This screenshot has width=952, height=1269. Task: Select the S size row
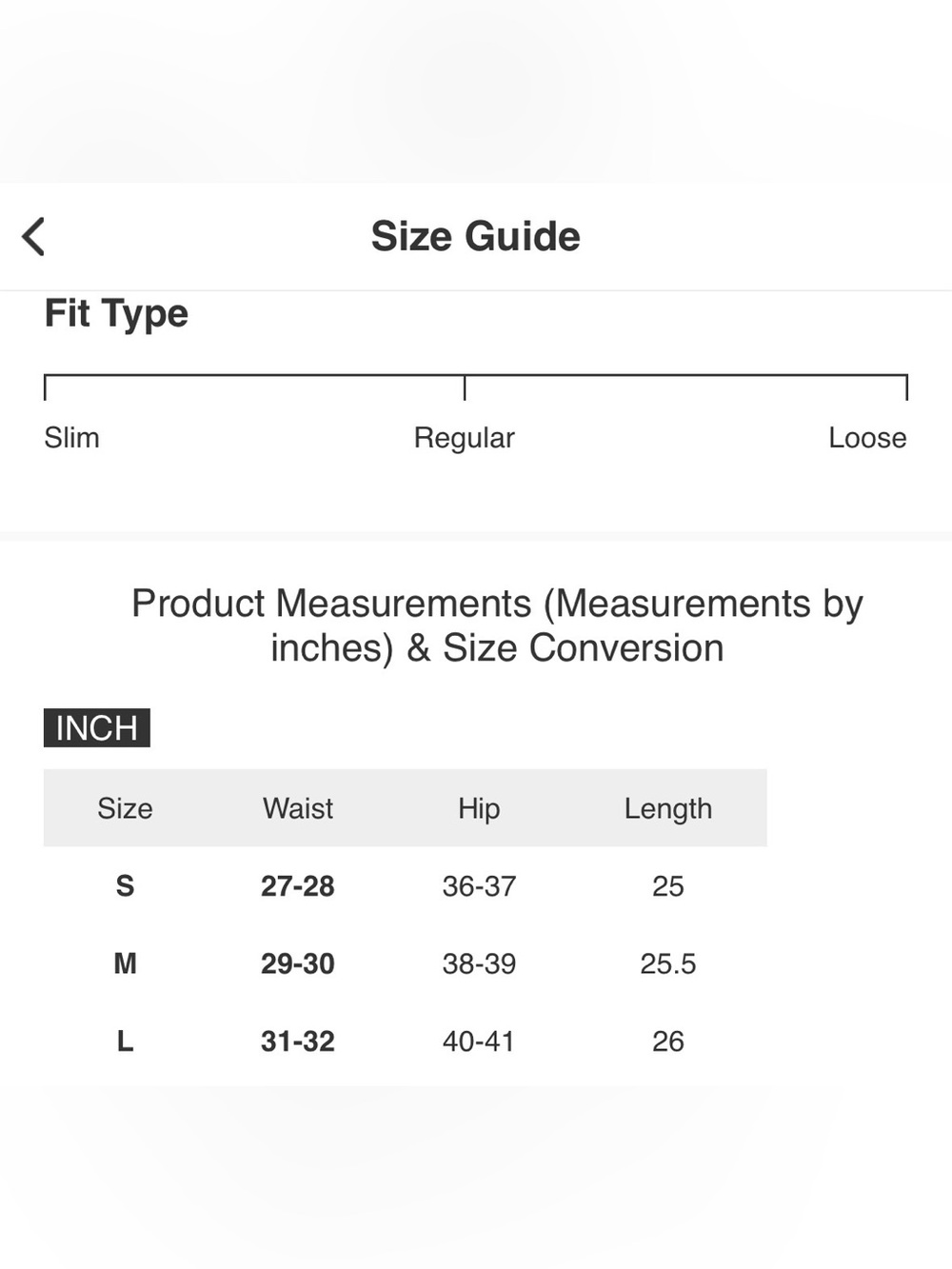pyautogui.click(x=406, y=885)
